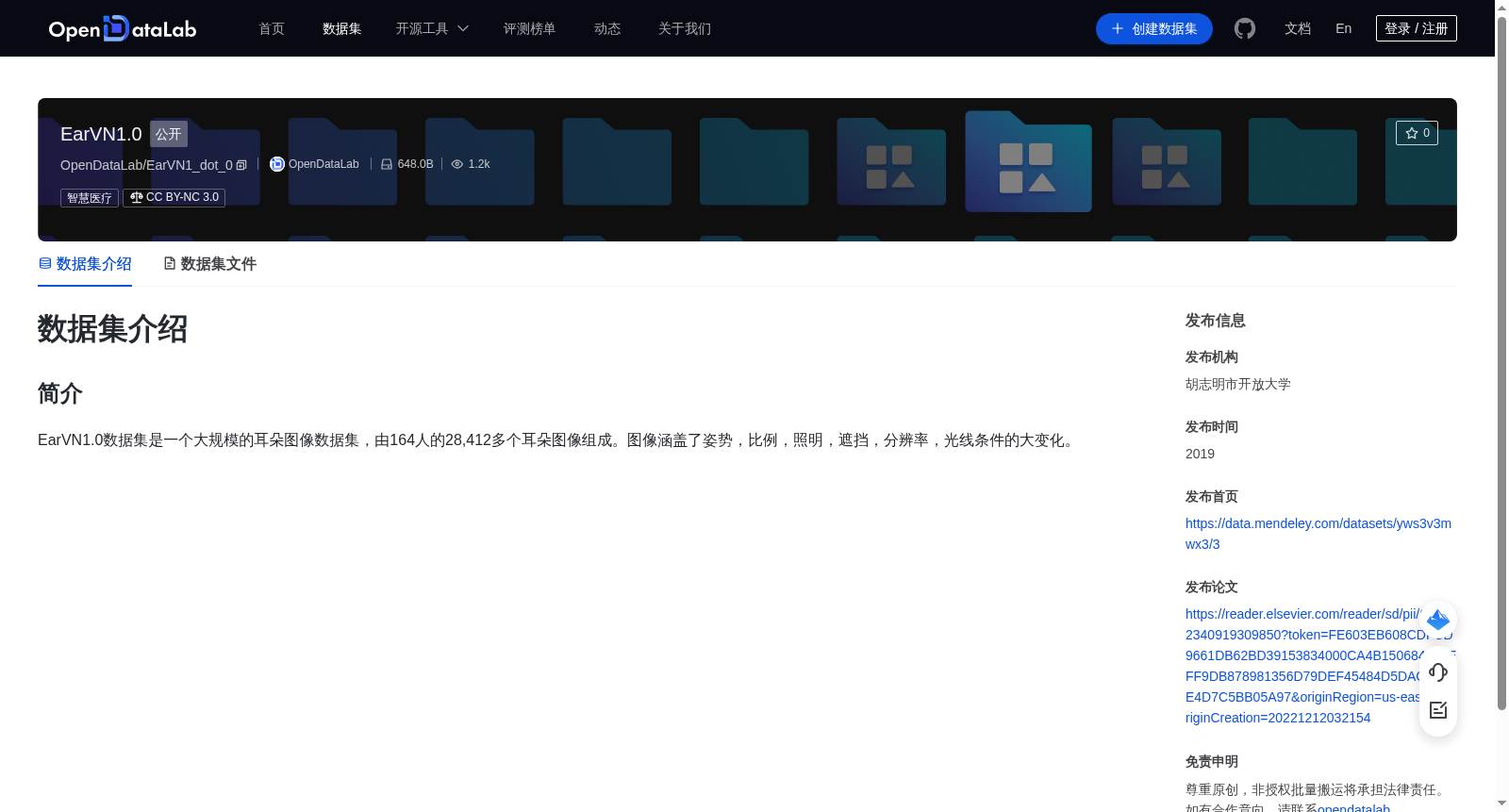
Task: Click the 1.2k views eye icon
Action: [457, 164]
